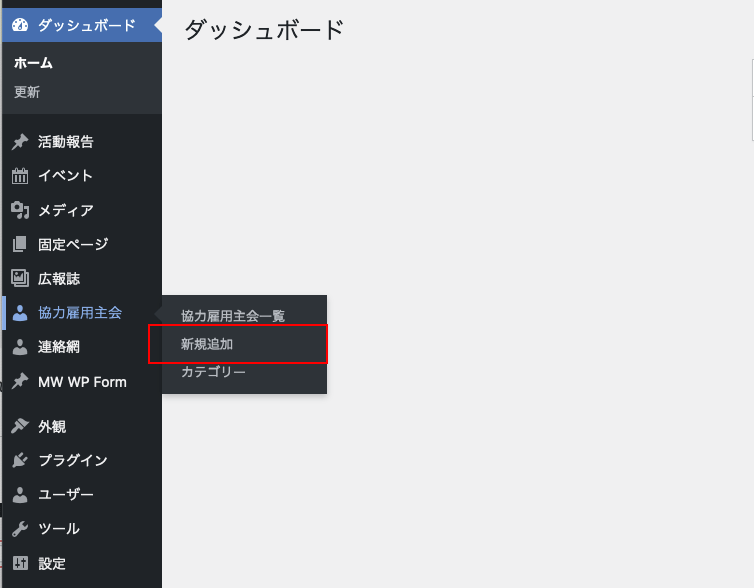
Task: Open MW WP Form settings
Action: [x=82, y=381]
